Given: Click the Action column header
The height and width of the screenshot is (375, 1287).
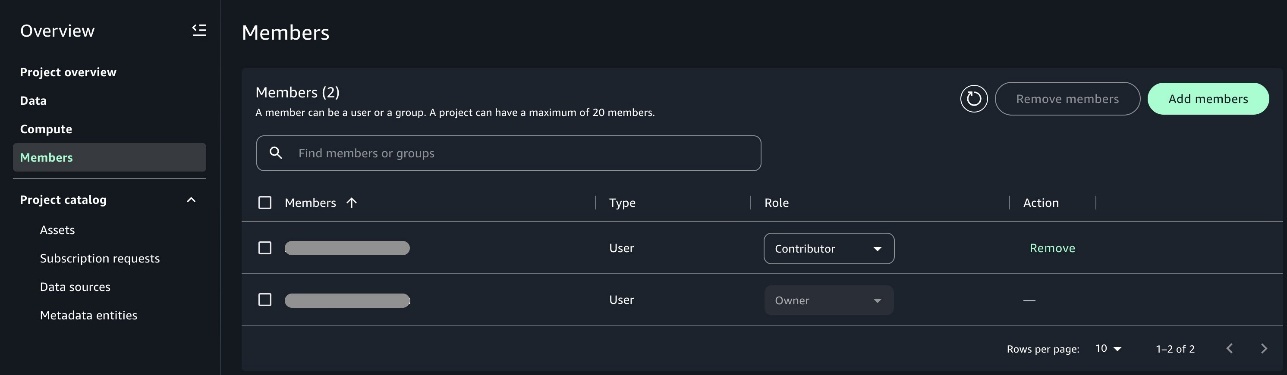Looking at the screenshot, I should (x=1041, y=203).
